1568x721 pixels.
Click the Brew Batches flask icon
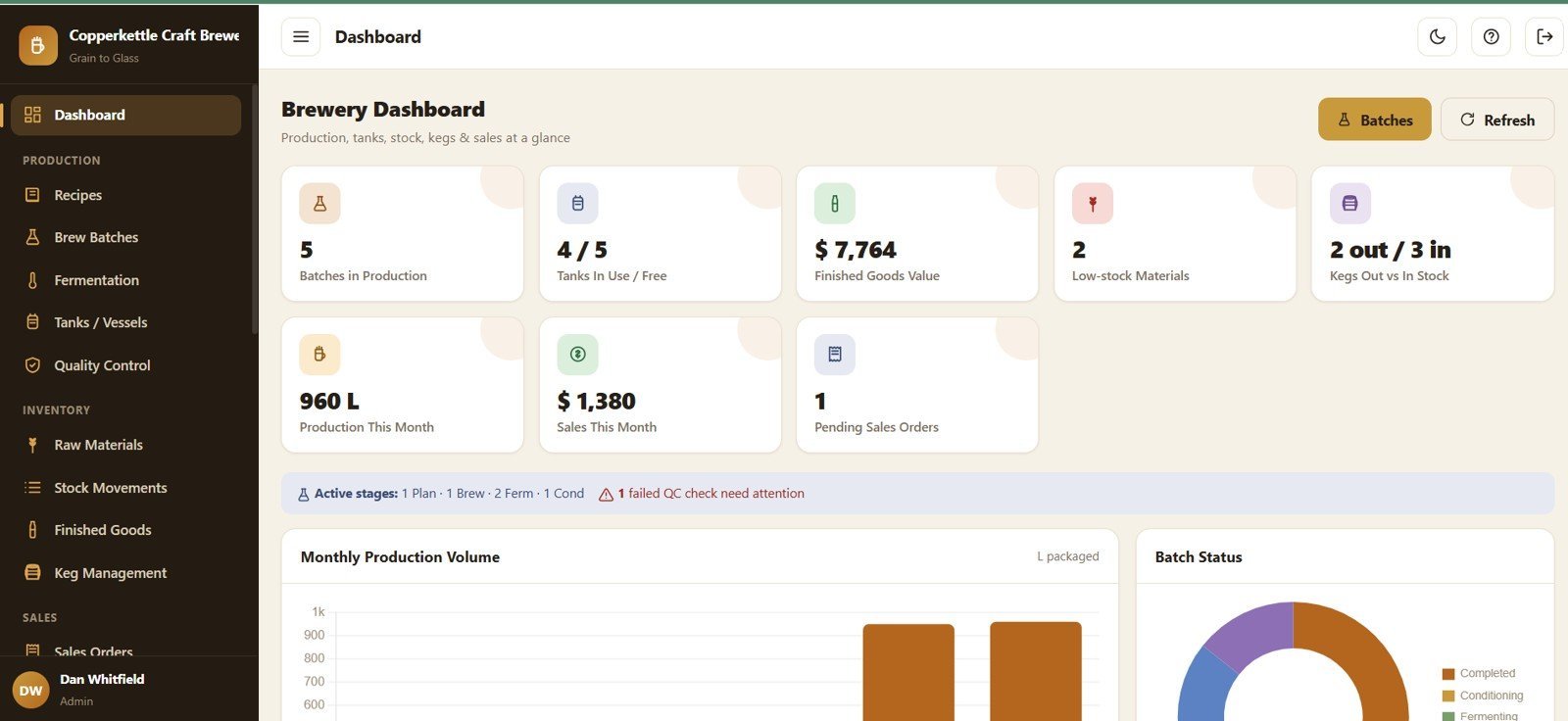(32, 237)
